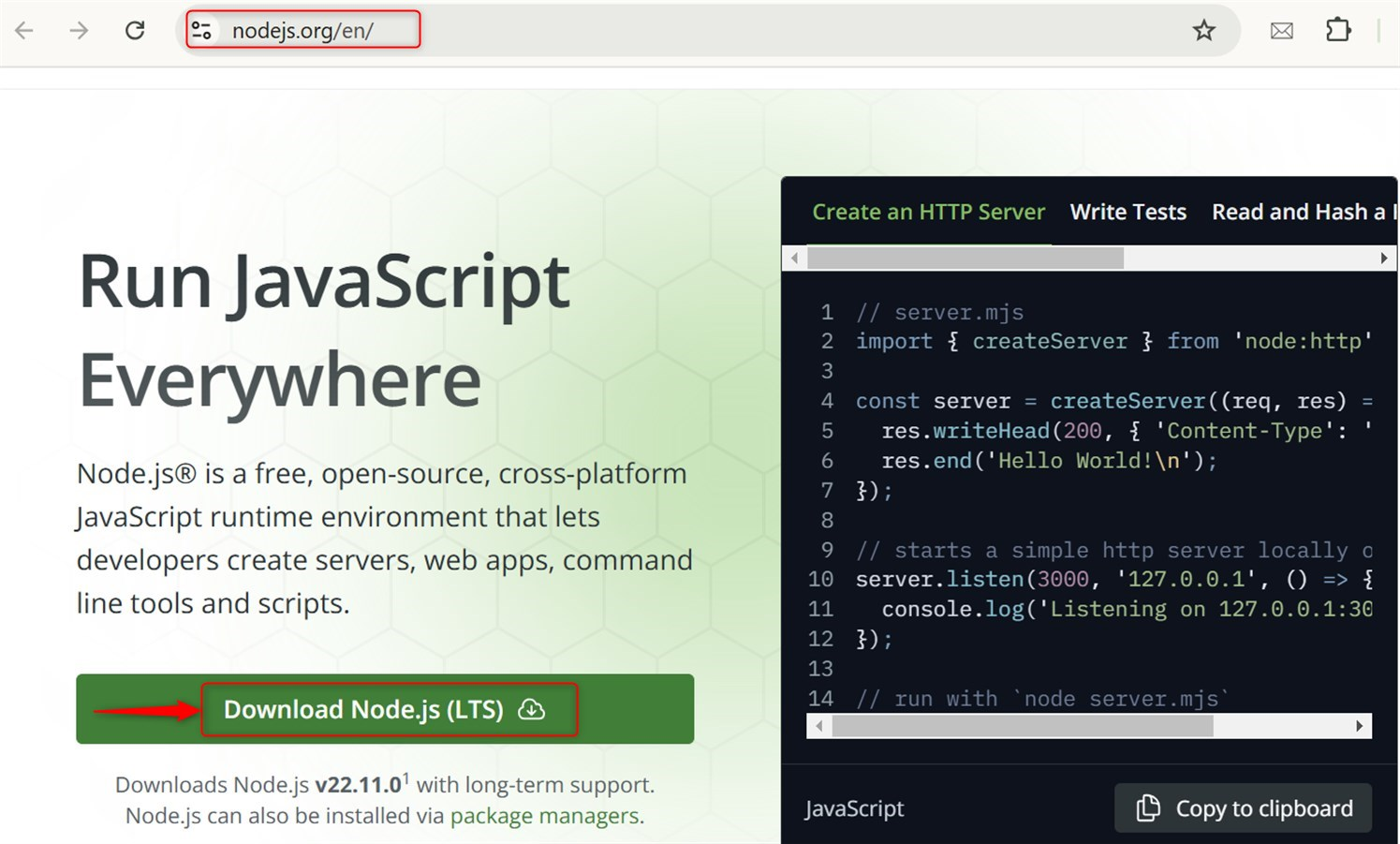Click the Download Node.js (LTS) button
1400x844 pixels.
[x=385, y=709]
